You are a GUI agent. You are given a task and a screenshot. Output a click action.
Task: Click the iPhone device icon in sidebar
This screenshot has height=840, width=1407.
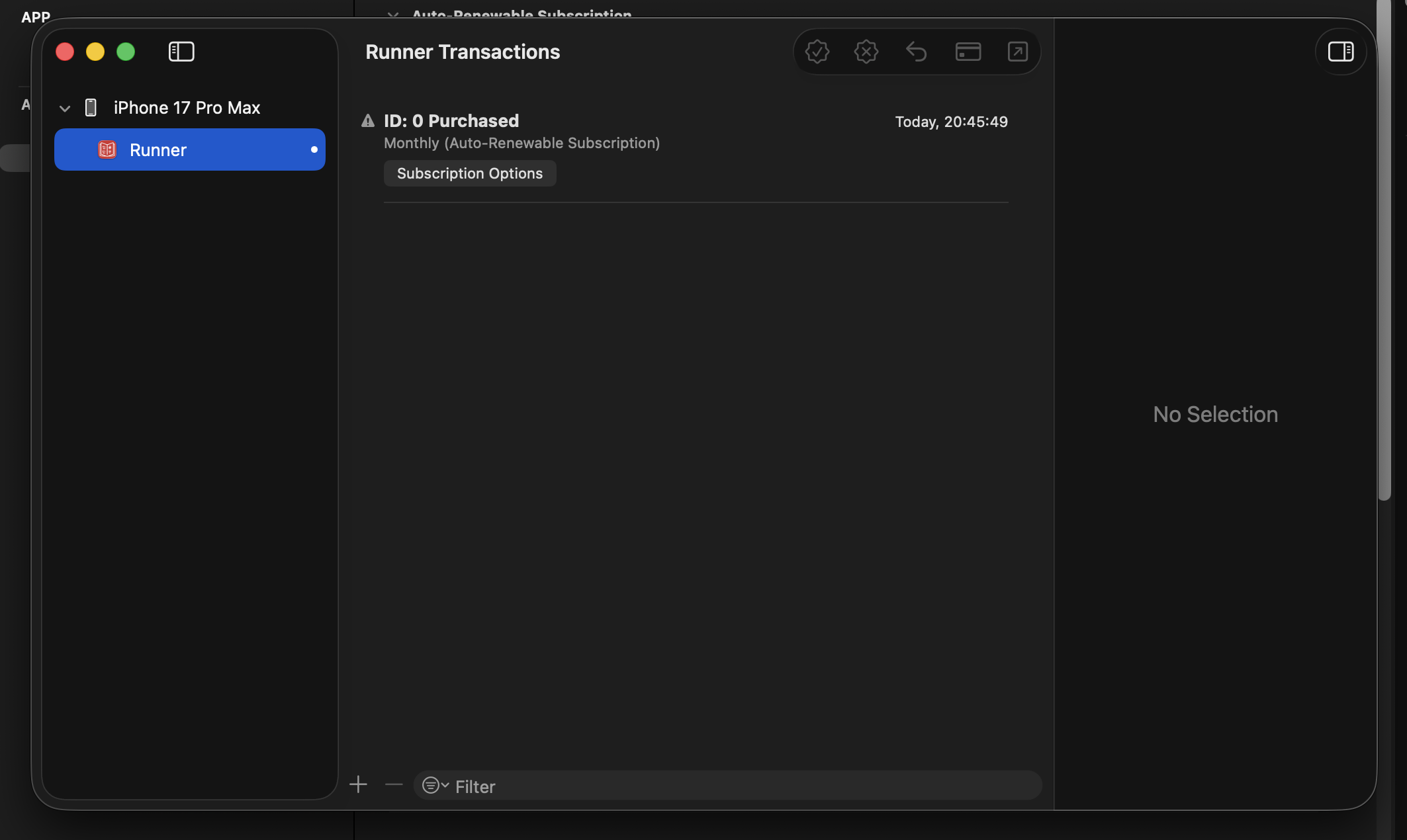91,108
